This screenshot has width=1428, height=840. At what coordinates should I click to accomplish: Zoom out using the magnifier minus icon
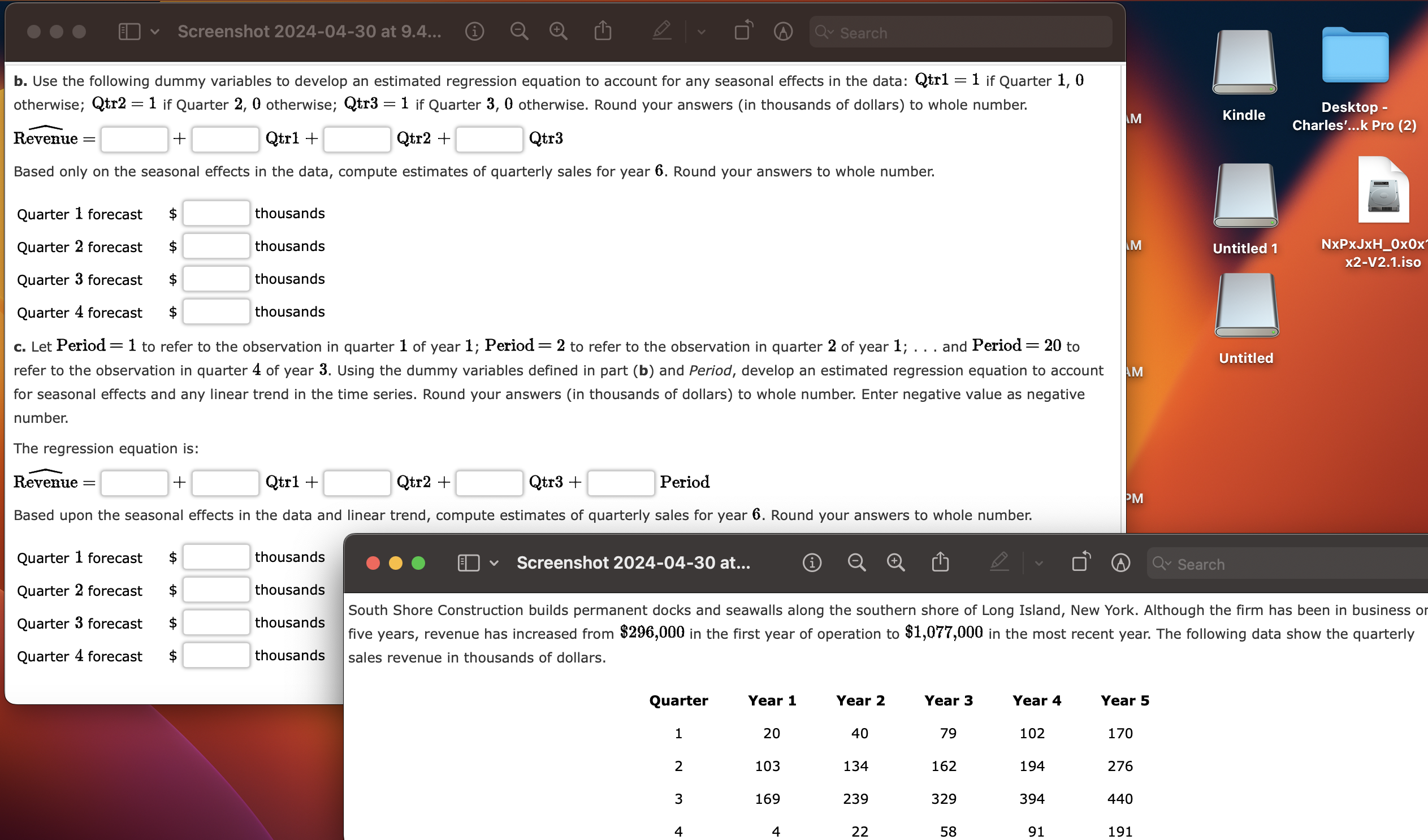(518, 32)
